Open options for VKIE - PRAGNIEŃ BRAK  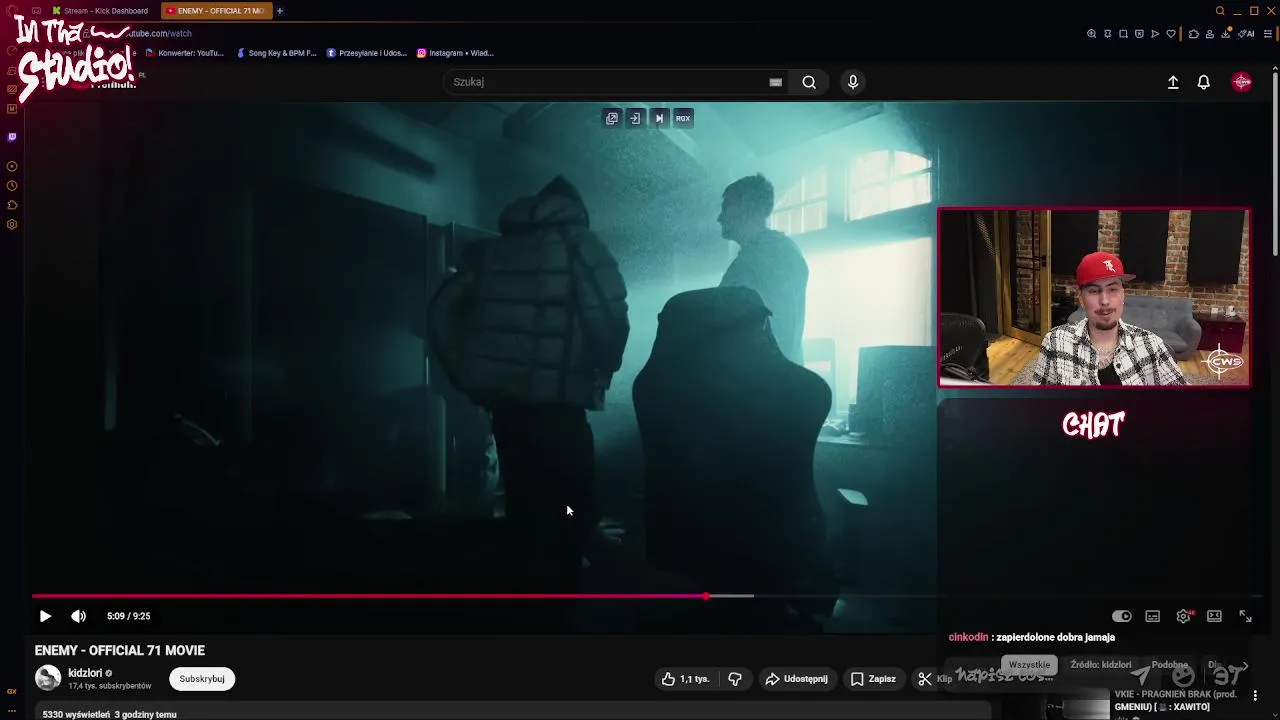[1255, 696]
